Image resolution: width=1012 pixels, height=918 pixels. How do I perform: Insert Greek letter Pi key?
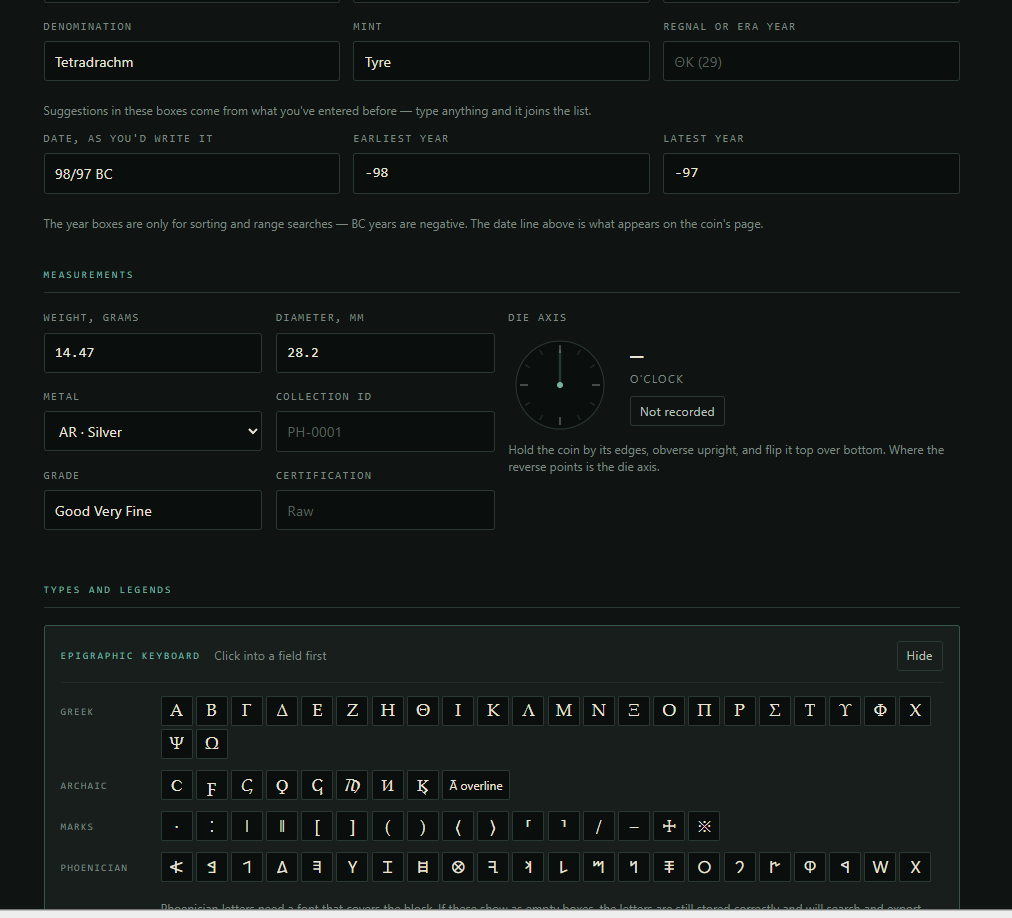pyautogui.click(x=704, y=711)
